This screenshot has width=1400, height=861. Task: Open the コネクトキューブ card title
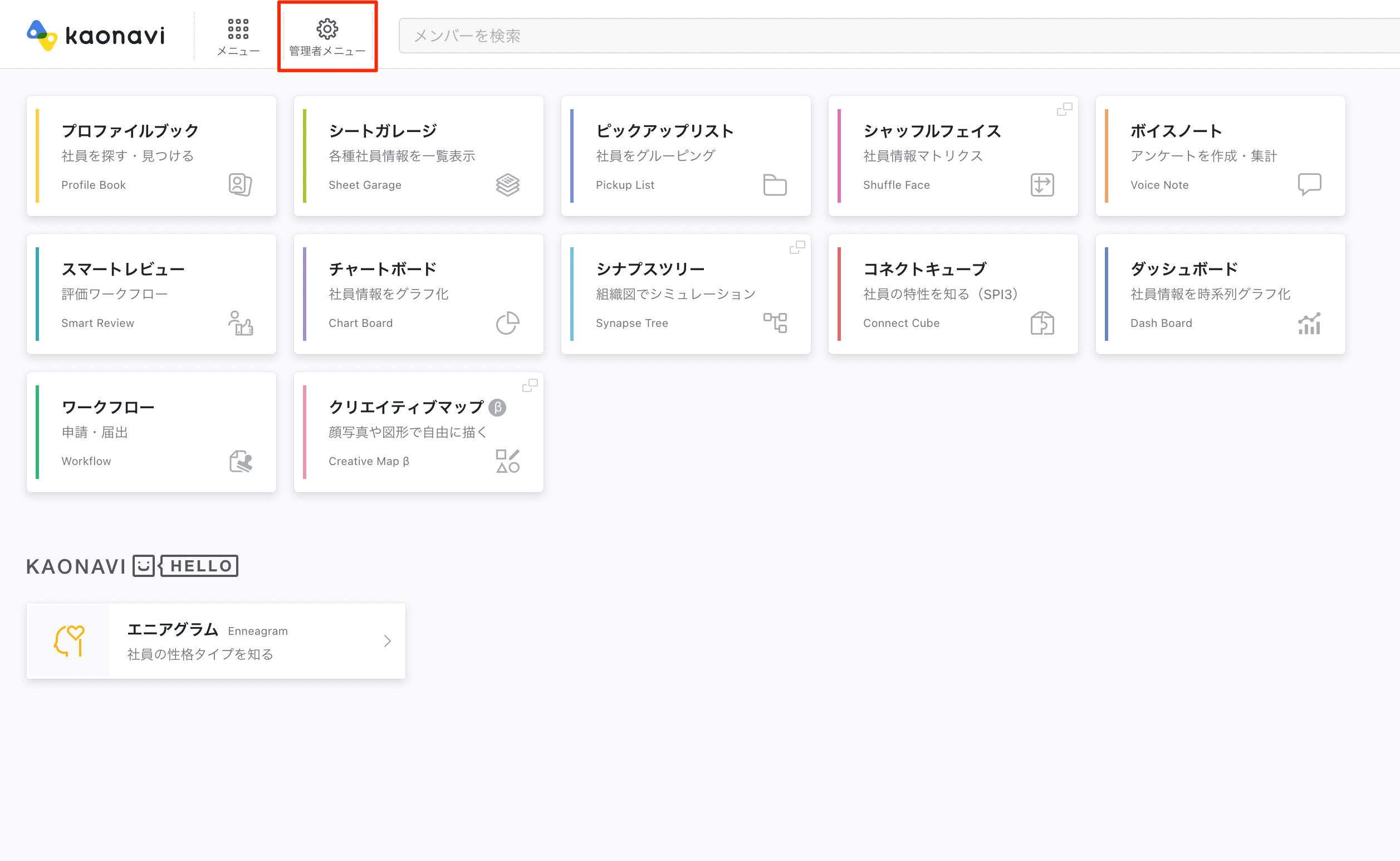924,269
